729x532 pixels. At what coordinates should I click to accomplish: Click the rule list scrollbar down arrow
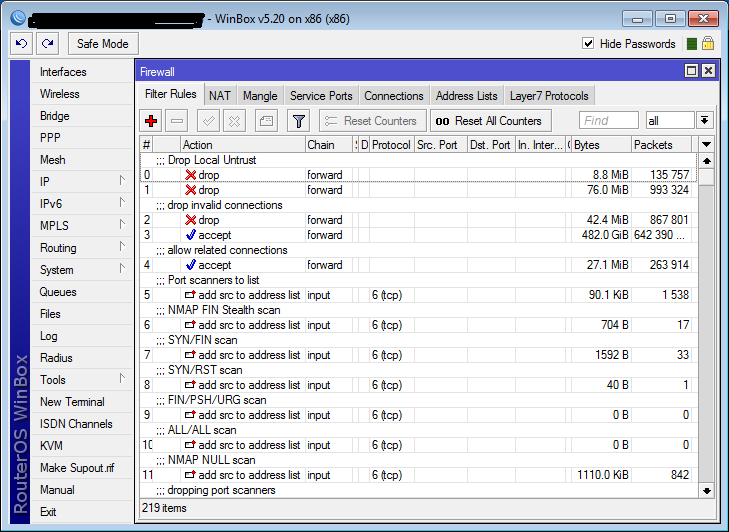[707, 491]
